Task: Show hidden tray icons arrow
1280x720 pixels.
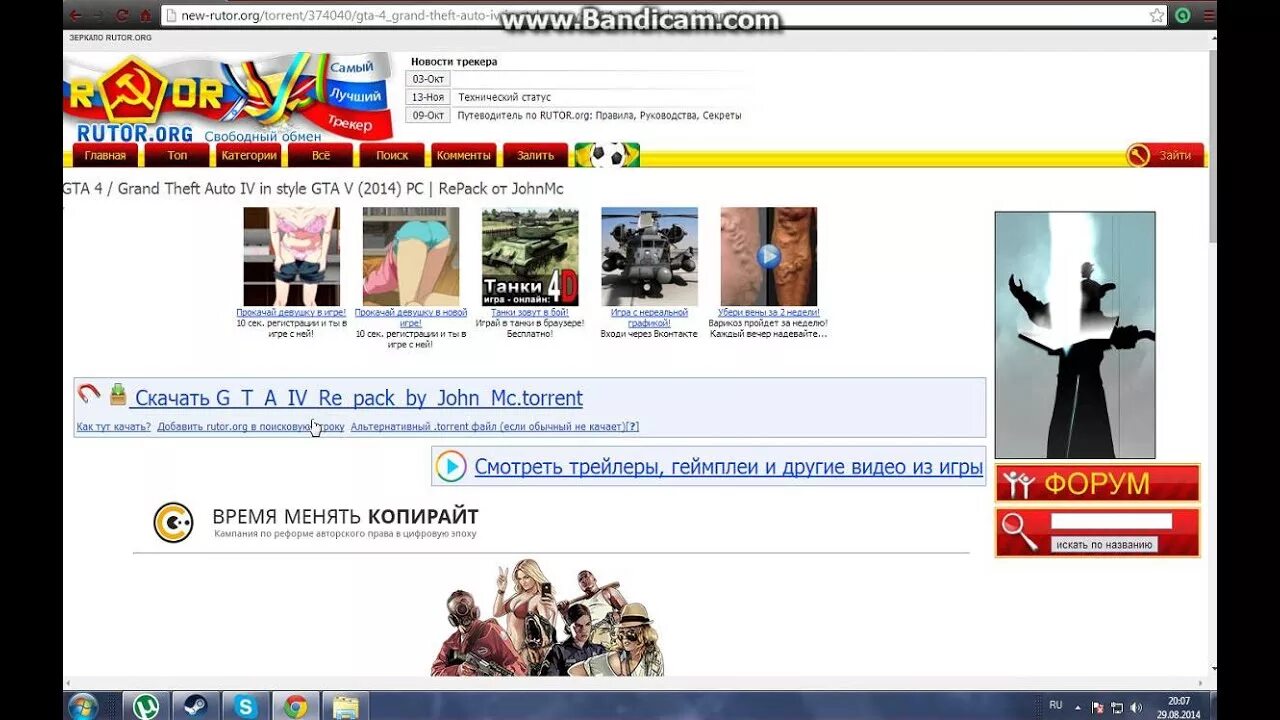Action: click(1080, 706)
